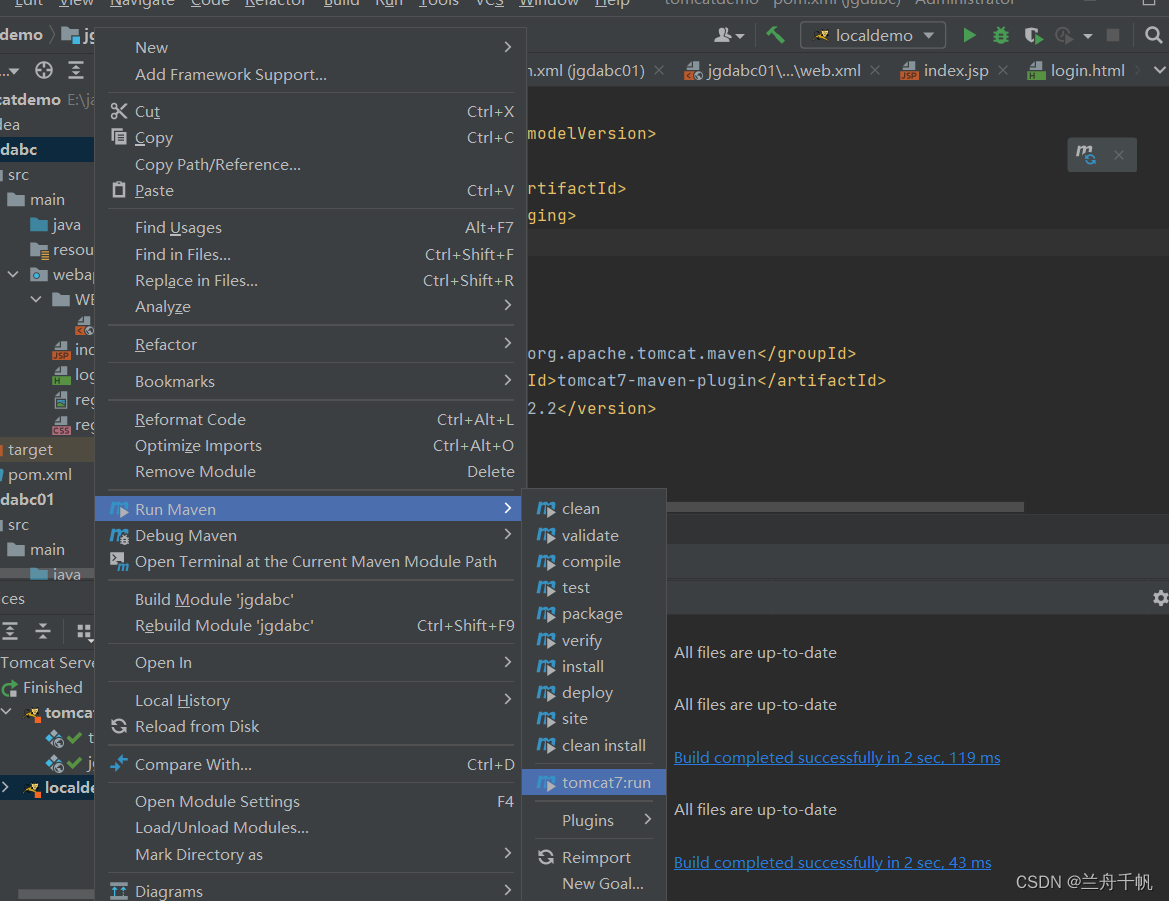This screenshot has width=1169, height=901.
Task: Switch to the index.jsp editor tab
Action: click(955, 70)
